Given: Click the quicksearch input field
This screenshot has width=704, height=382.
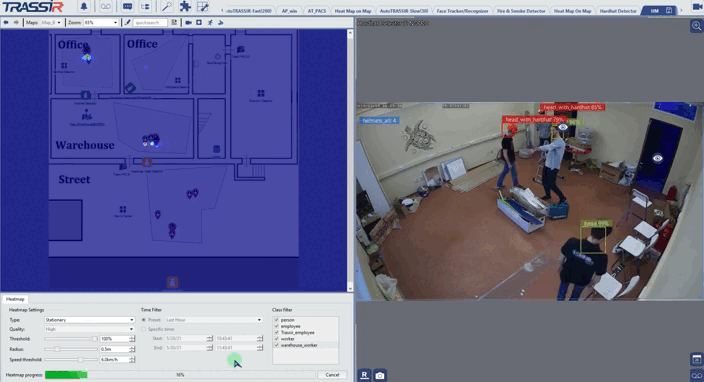Looking at the screenshot, I should point(150,22).
